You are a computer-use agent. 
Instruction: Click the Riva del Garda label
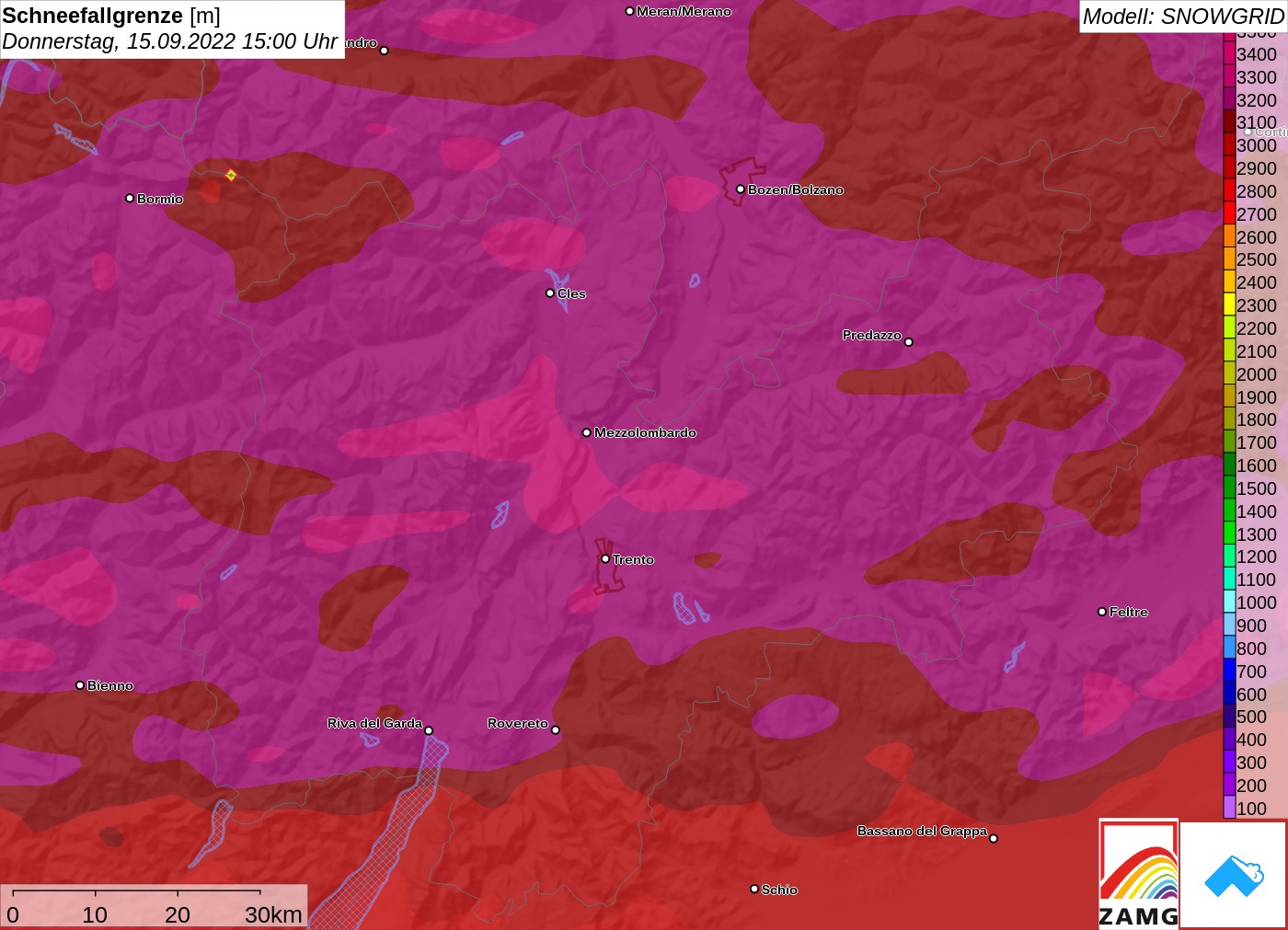(x=374, y=723)
